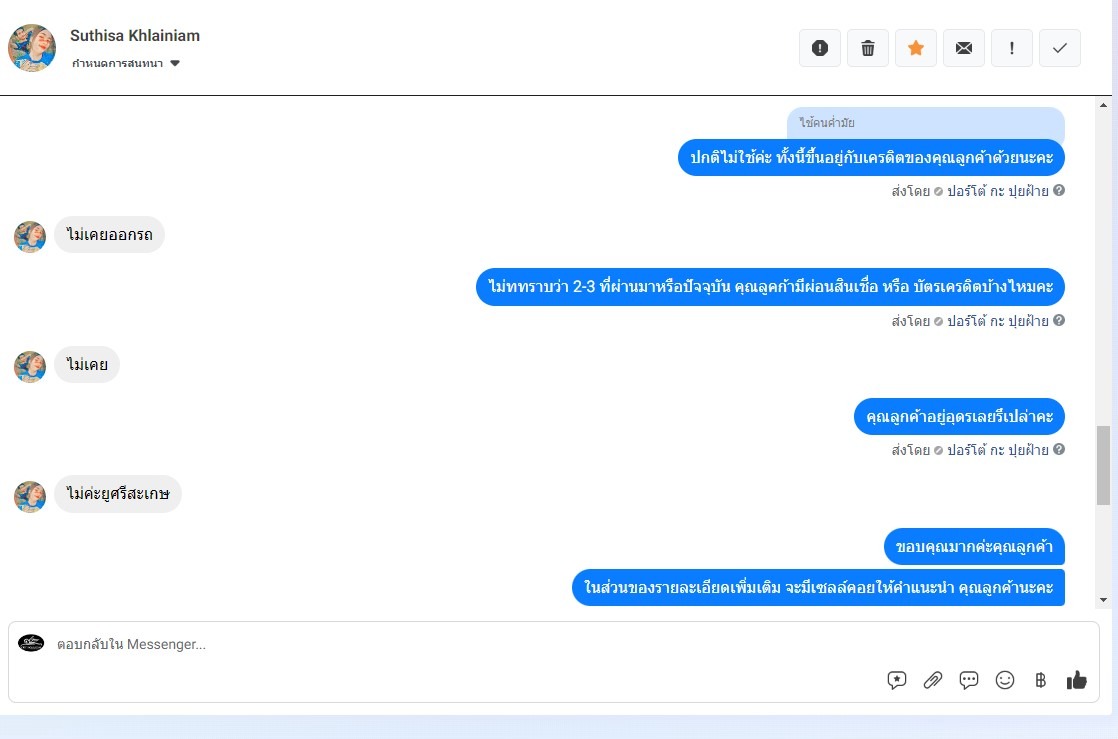Image resolution: width=1118 pixels, height=739 pixels.
Task: Flag conversation with plain exclamation mark button
Action: coord(1012,48)
